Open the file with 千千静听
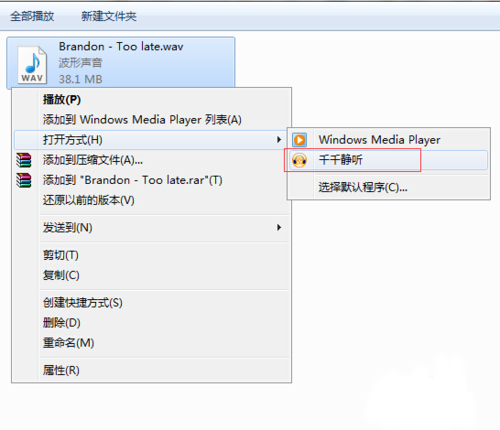This screenshot has height=430, width=500. pyautogui.click(x=340, y=160)
